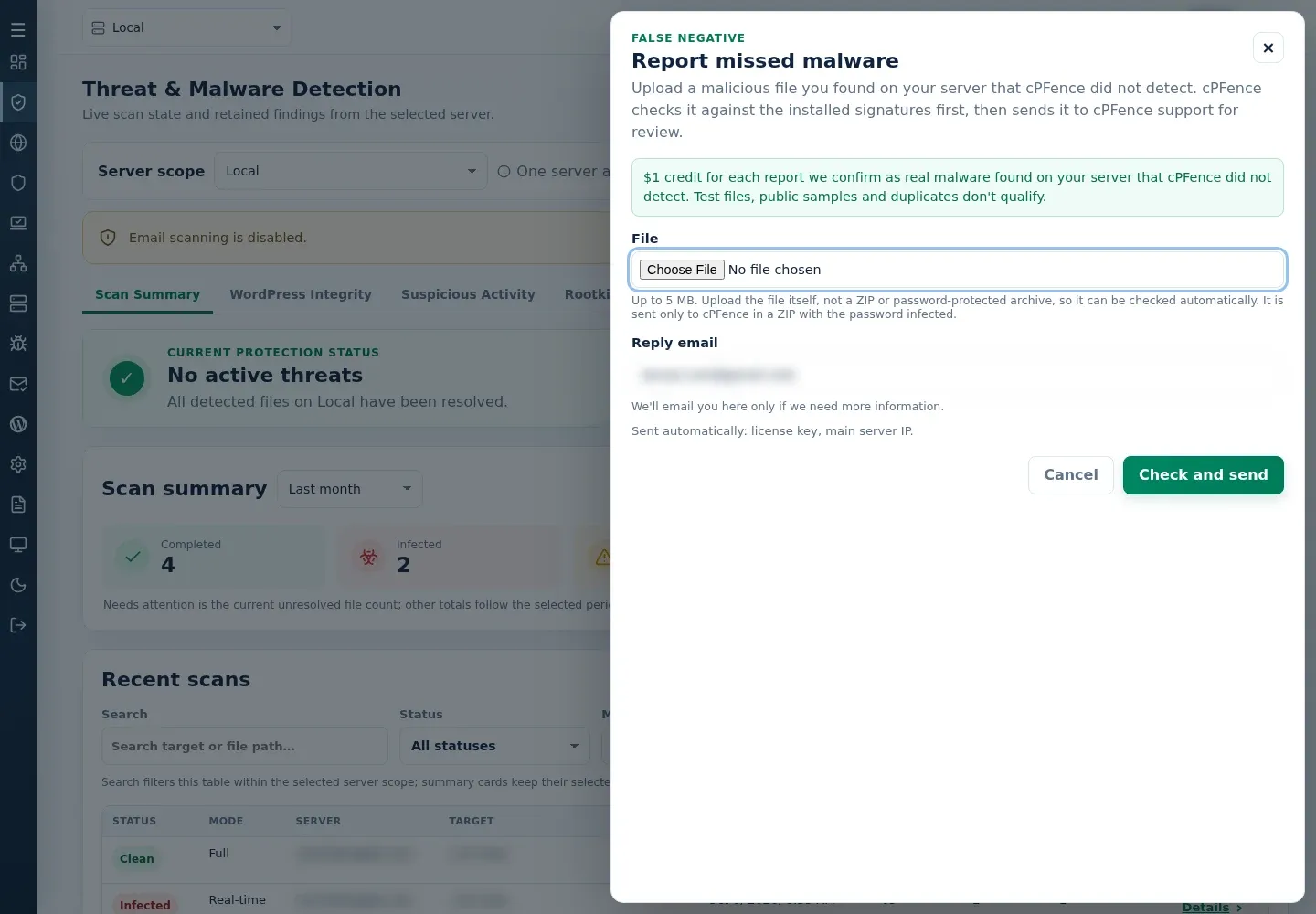1316x914 pixels.
Task: Click the server racks sidebar icon
Action: pos(18,303)
